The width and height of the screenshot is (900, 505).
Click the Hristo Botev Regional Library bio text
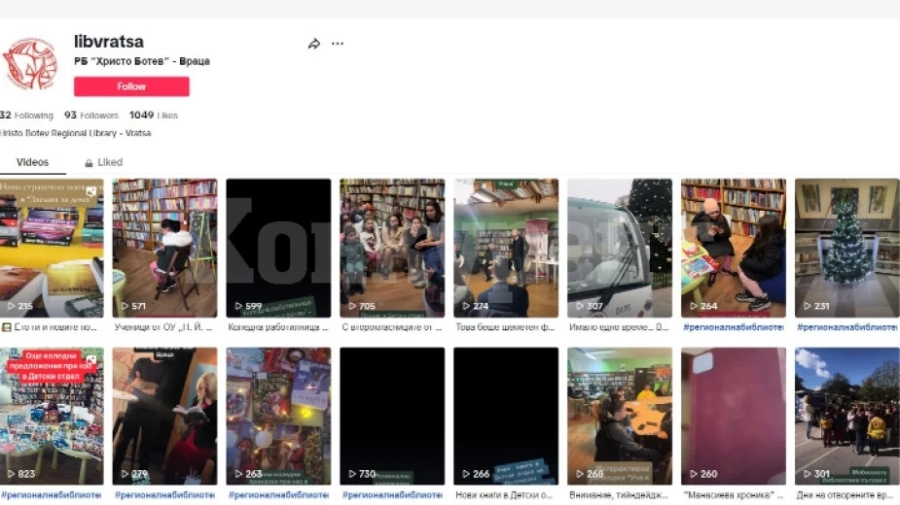(76, 133)
